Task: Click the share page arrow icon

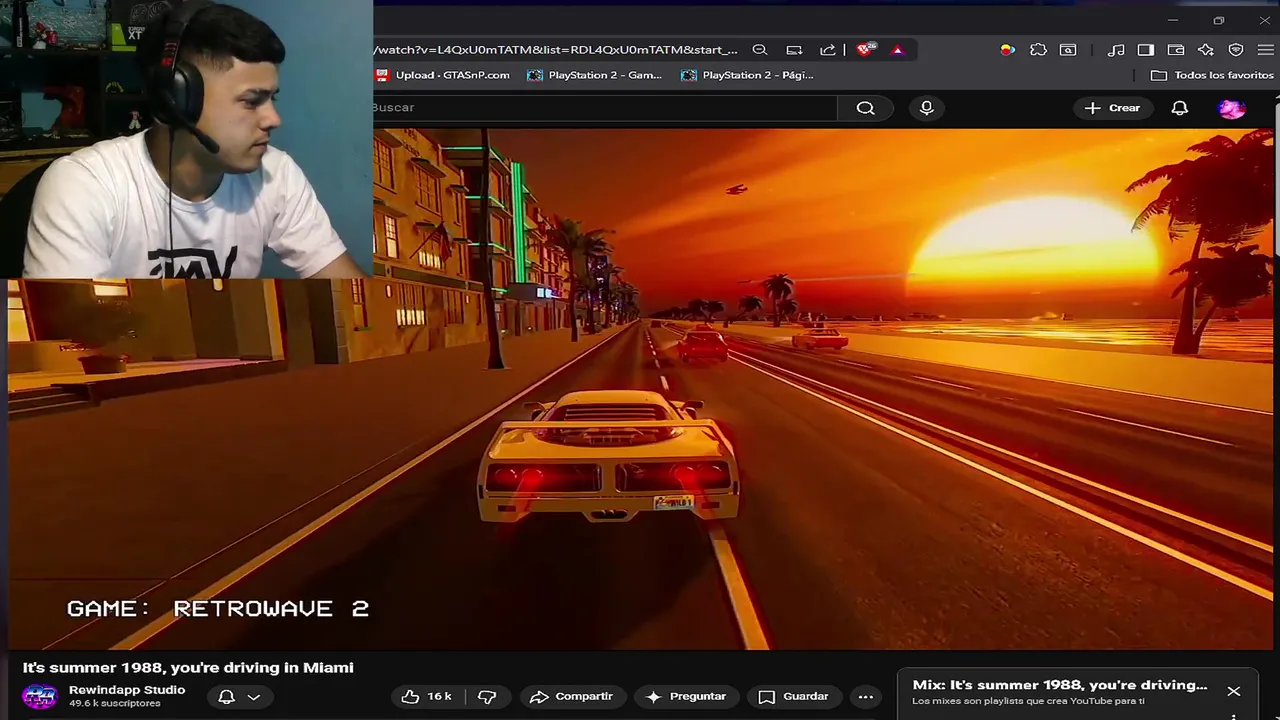Action: coord(828,50)
